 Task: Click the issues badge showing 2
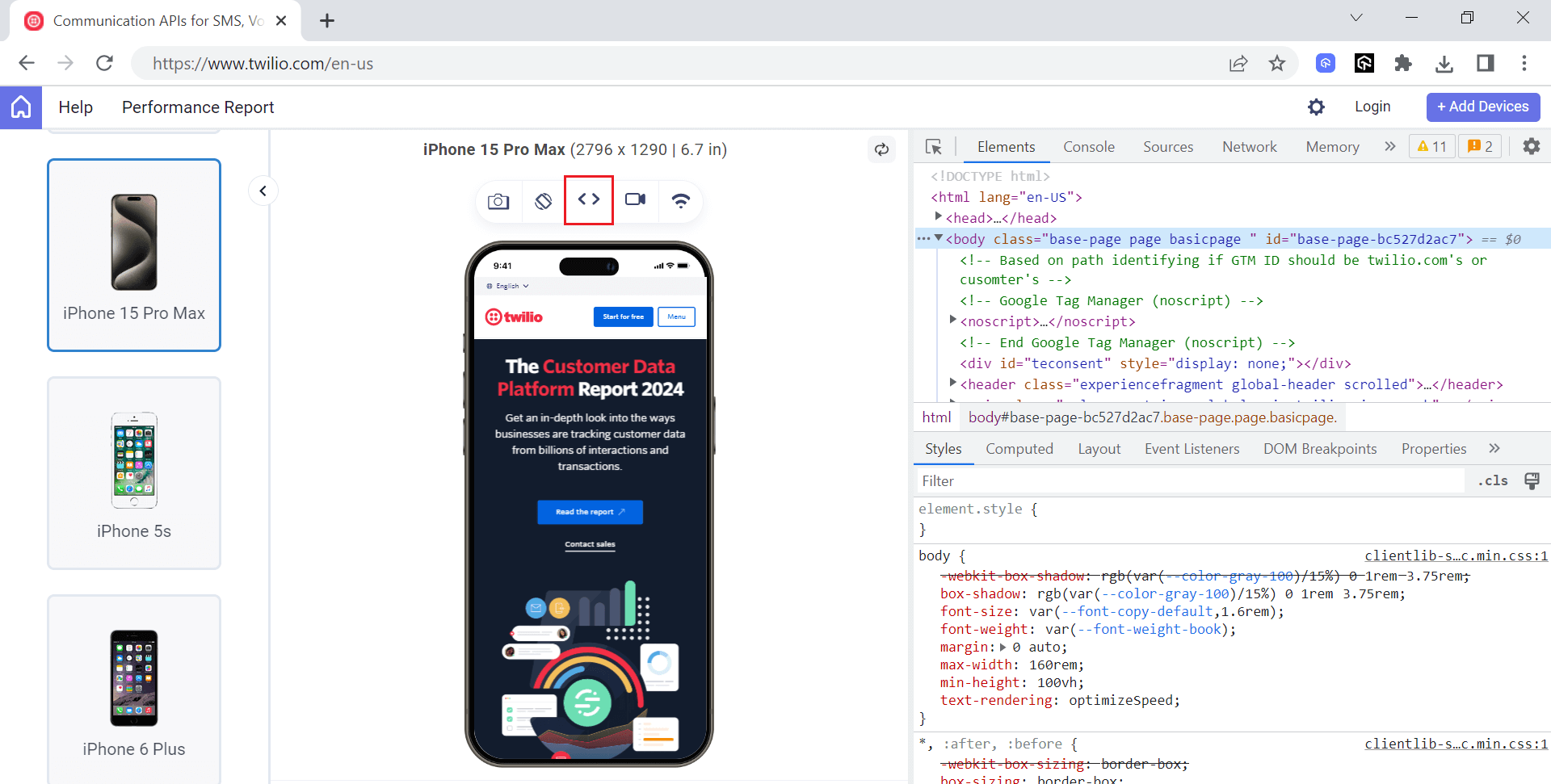coord(1480,146)
